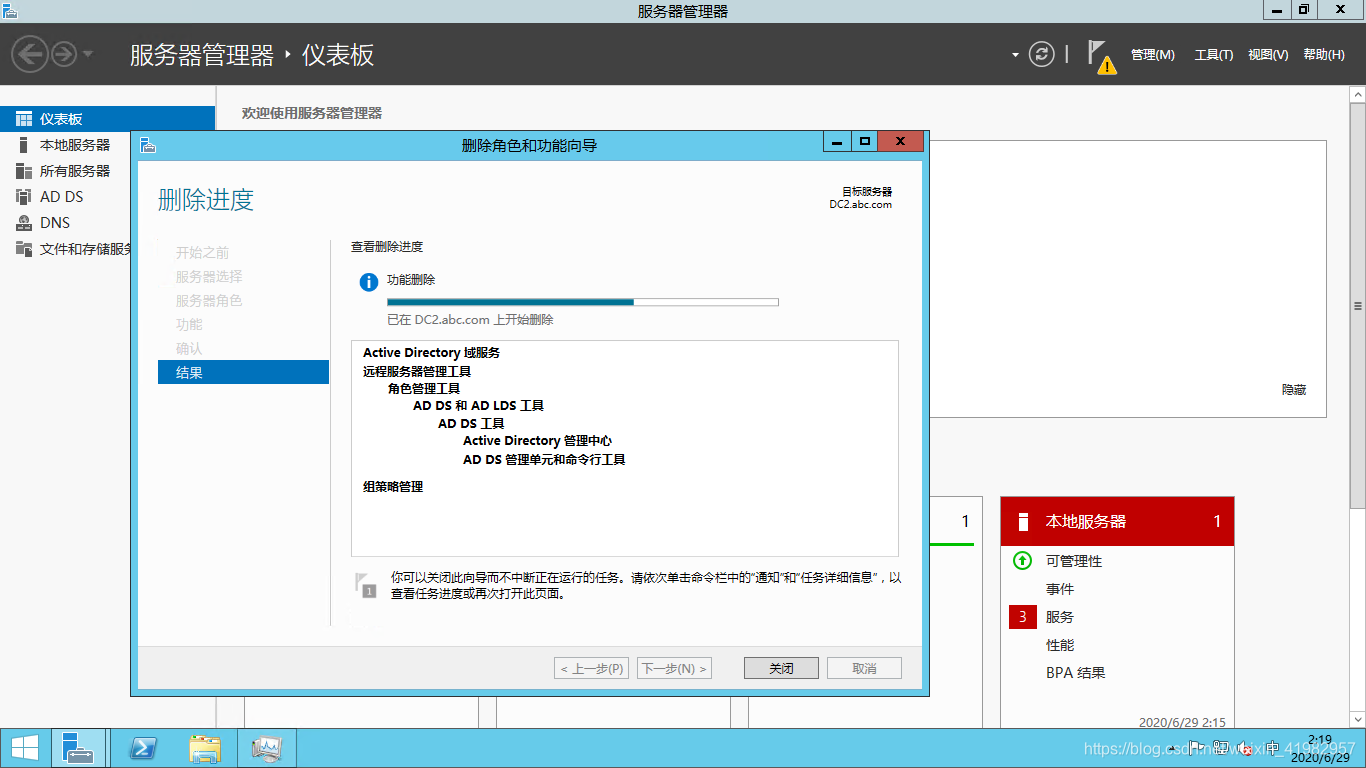Refresh the Server Manager dashboard
This screenshot has width=1366, height=768.
(1042, 54)
